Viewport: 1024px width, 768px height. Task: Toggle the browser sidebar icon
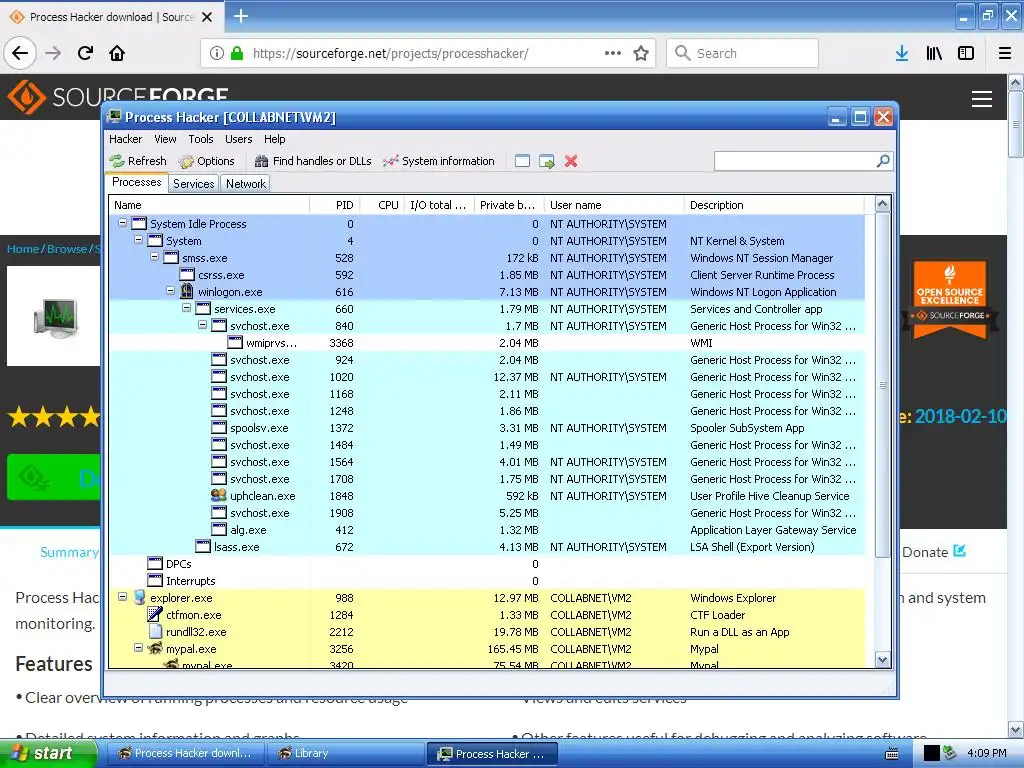[966, 53]
